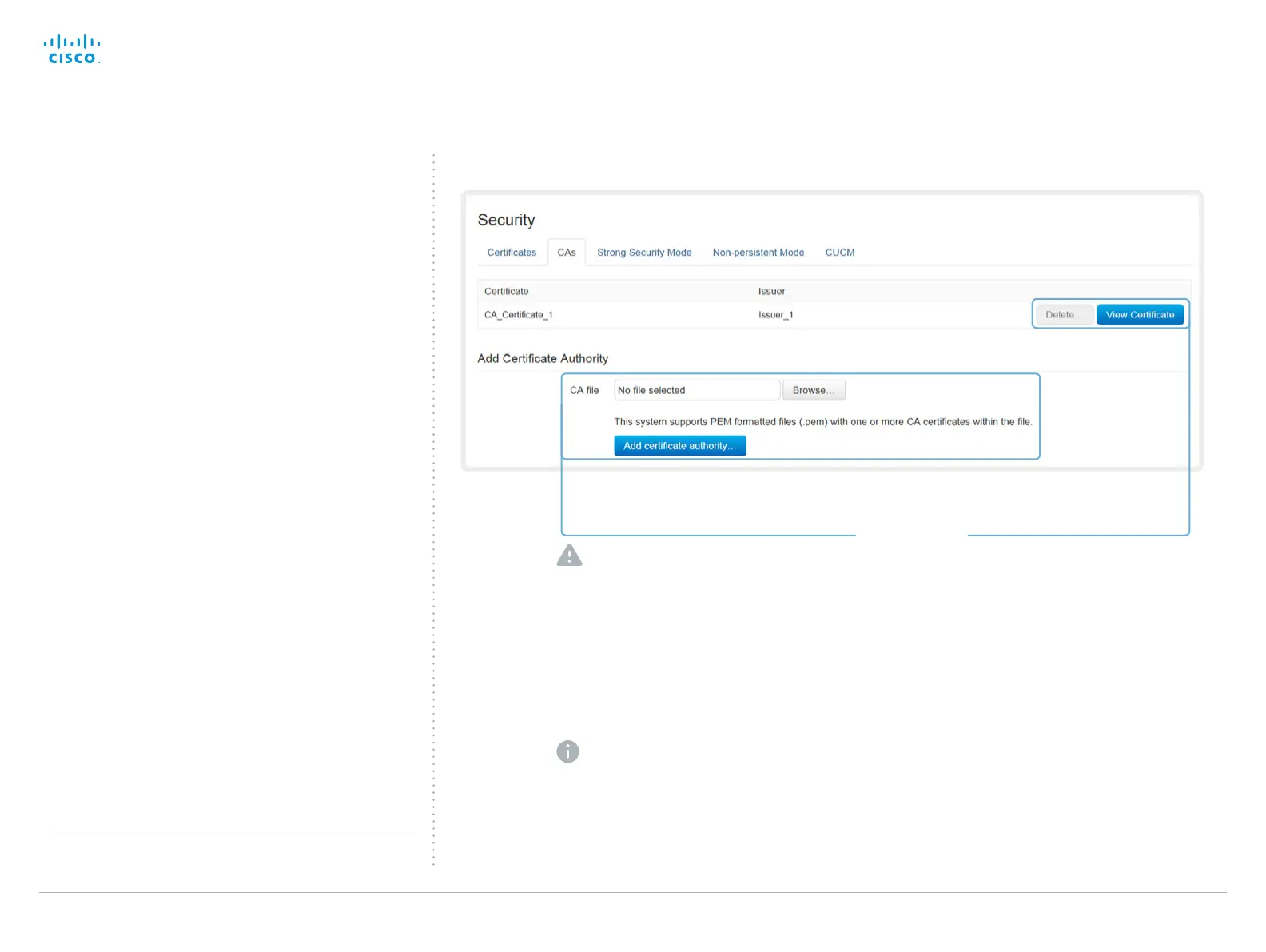The image size is (1266, 952).
Task: Click Add certificate authority button
Action: 680,446
